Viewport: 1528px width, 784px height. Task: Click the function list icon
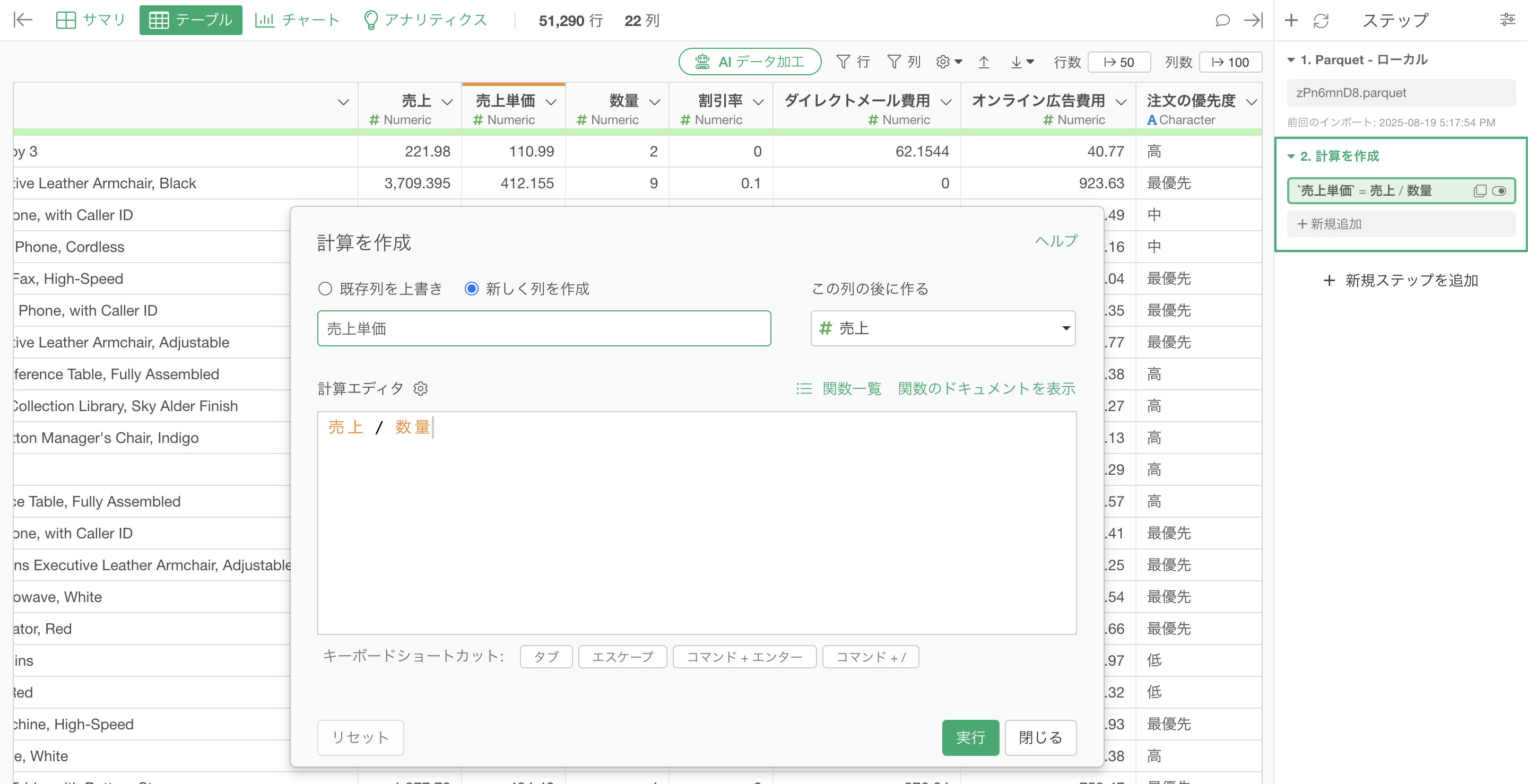click(x=804, y=388)
